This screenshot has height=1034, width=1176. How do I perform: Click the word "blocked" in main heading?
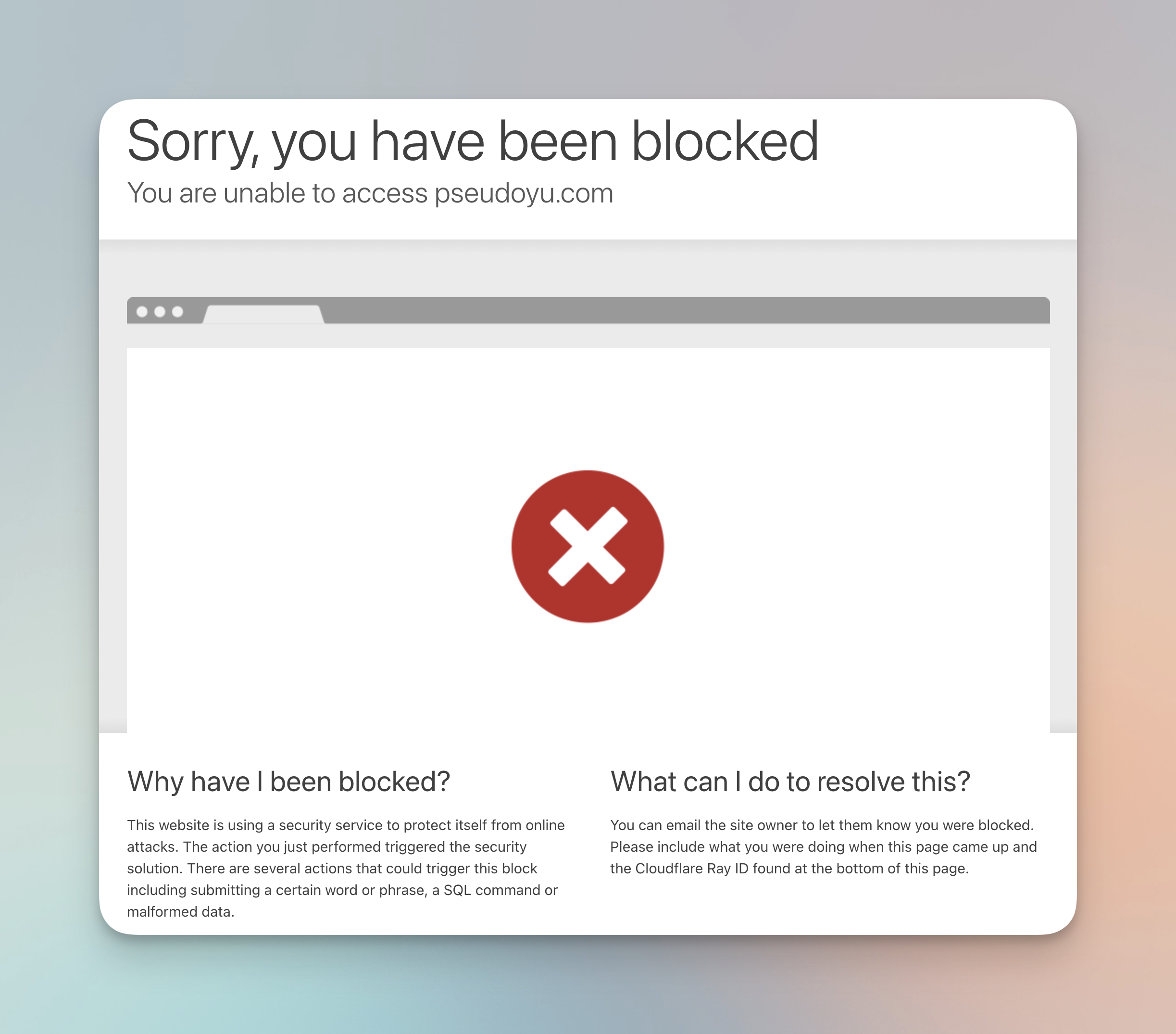(725, 141)
